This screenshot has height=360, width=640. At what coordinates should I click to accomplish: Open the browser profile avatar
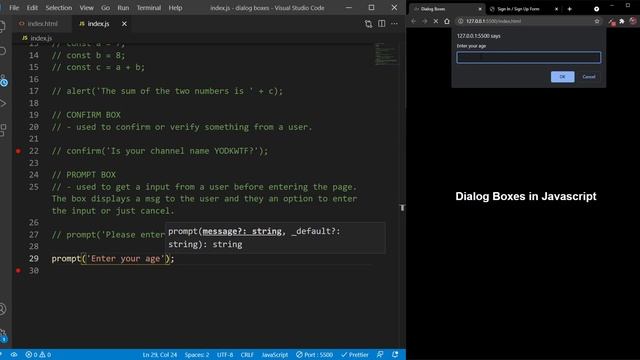click(x=633, y=21)
